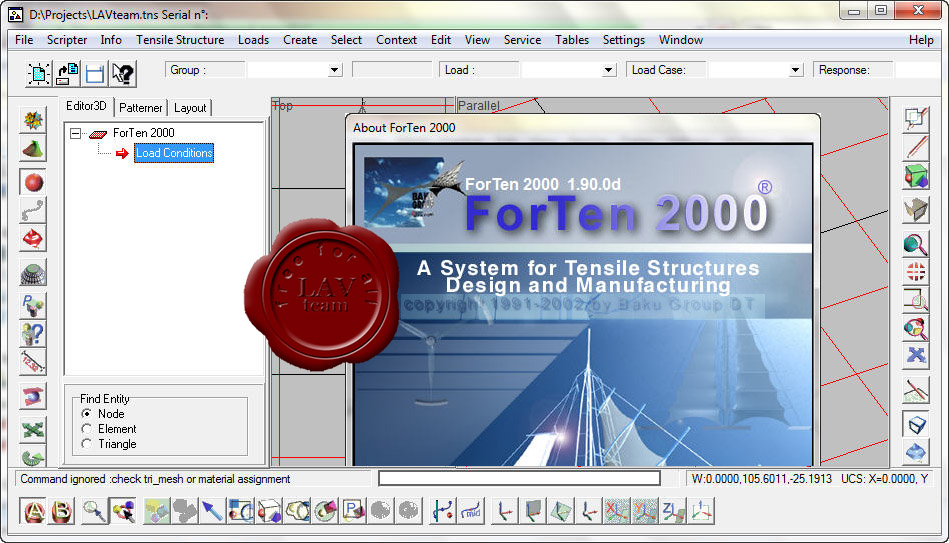Click the red X axis plane icon
This screenshot has width=949, height=543.
click(616, 512)
